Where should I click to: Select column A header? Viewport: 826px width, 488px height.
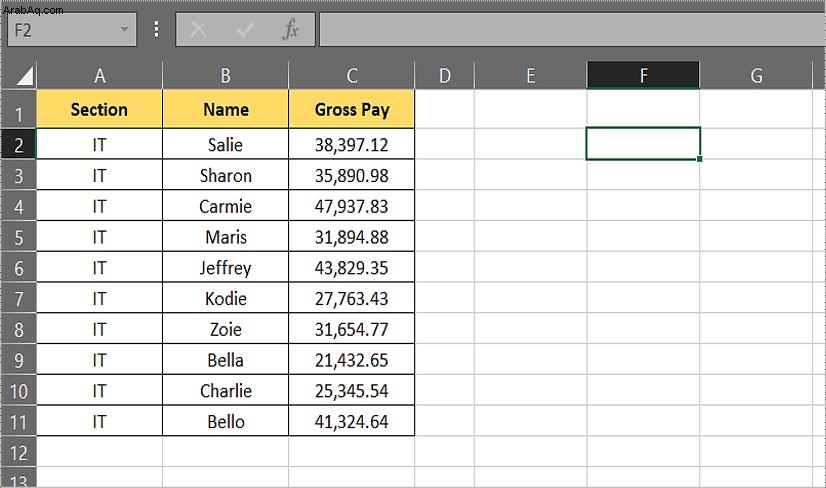click(x=100, y=75)
